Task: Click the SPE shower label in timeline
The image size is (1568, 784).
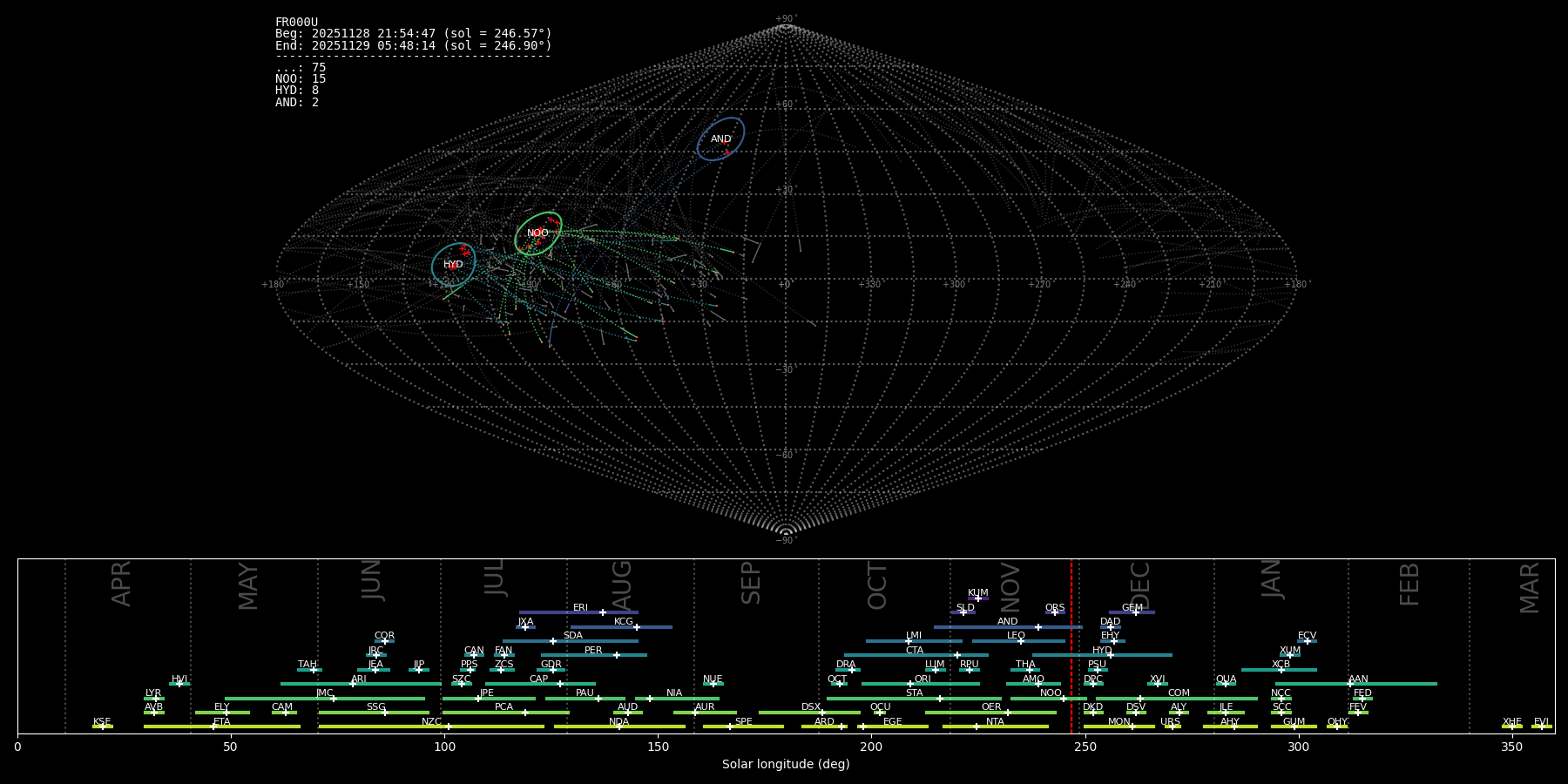Action: pos(743,722)
